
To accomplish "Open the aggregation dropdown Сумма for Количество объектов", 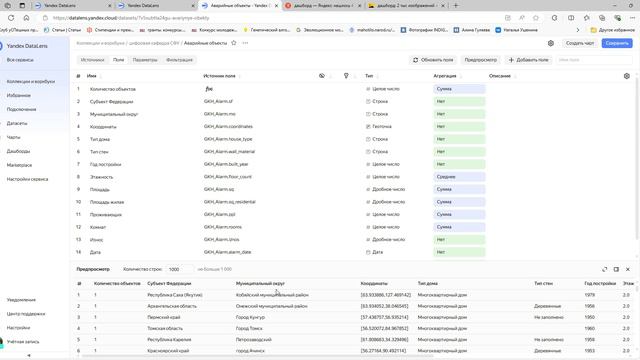I will coord(459,89).
